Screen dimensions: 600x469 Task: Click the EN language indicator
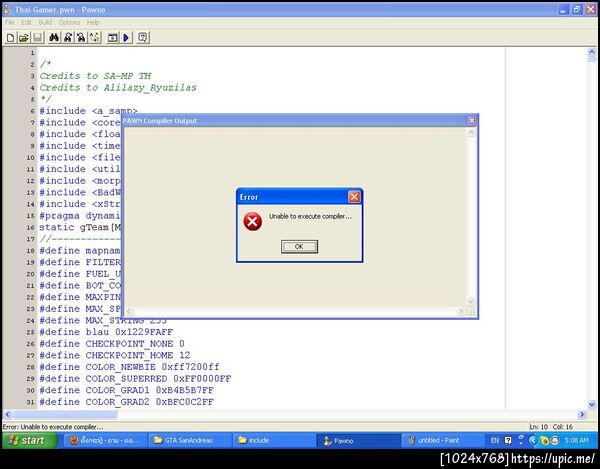click(x=495, y=440)
